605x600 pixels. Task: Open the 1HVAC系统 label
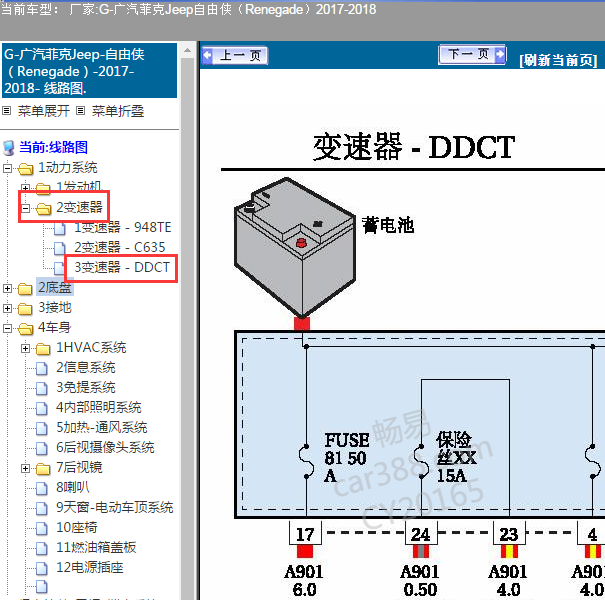[91, 348]
